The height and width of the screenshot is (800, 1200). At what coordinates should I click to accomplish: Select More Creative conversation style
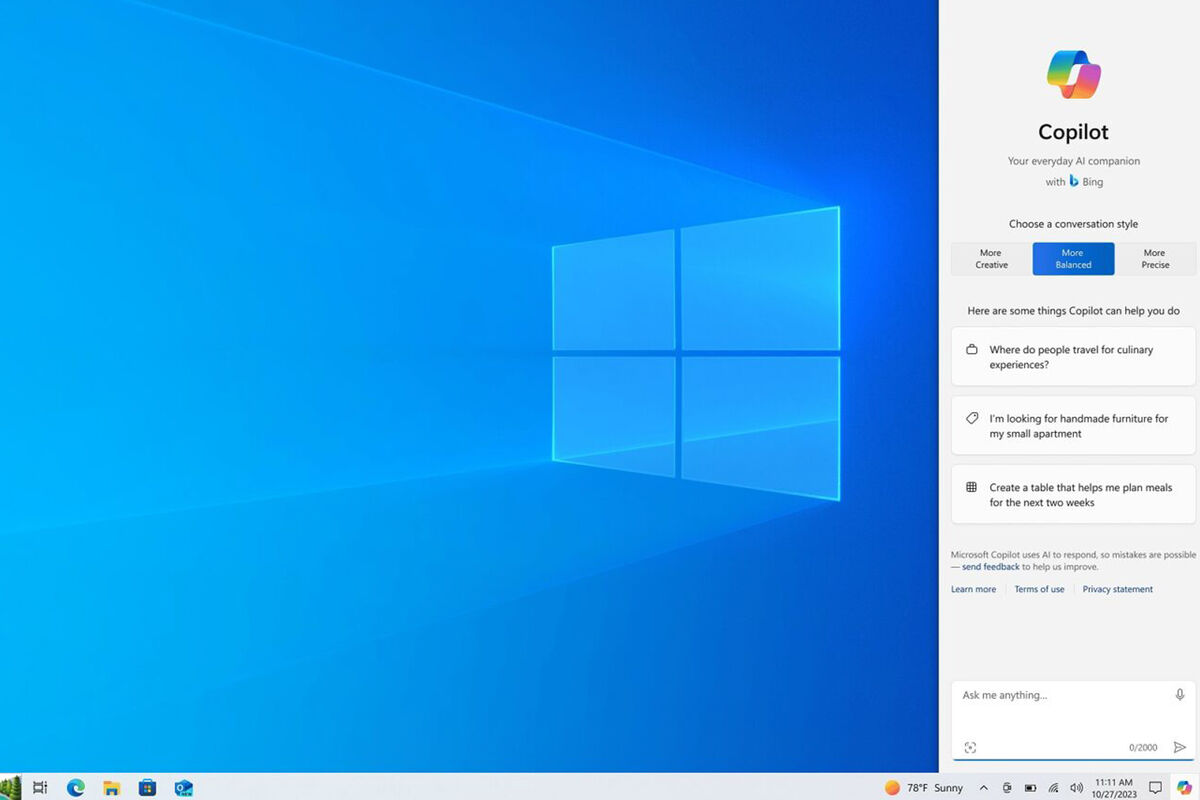[x=991, y=259]
